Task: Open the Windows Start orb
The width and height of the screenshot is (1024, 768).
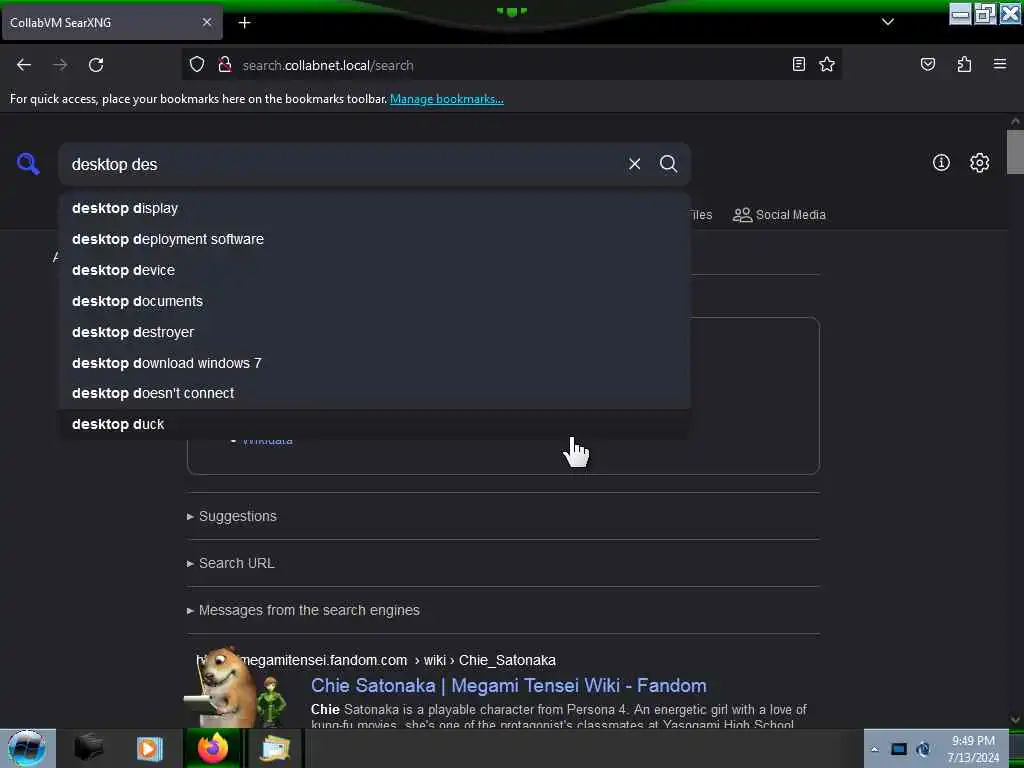Action: [x=26, y=748]
